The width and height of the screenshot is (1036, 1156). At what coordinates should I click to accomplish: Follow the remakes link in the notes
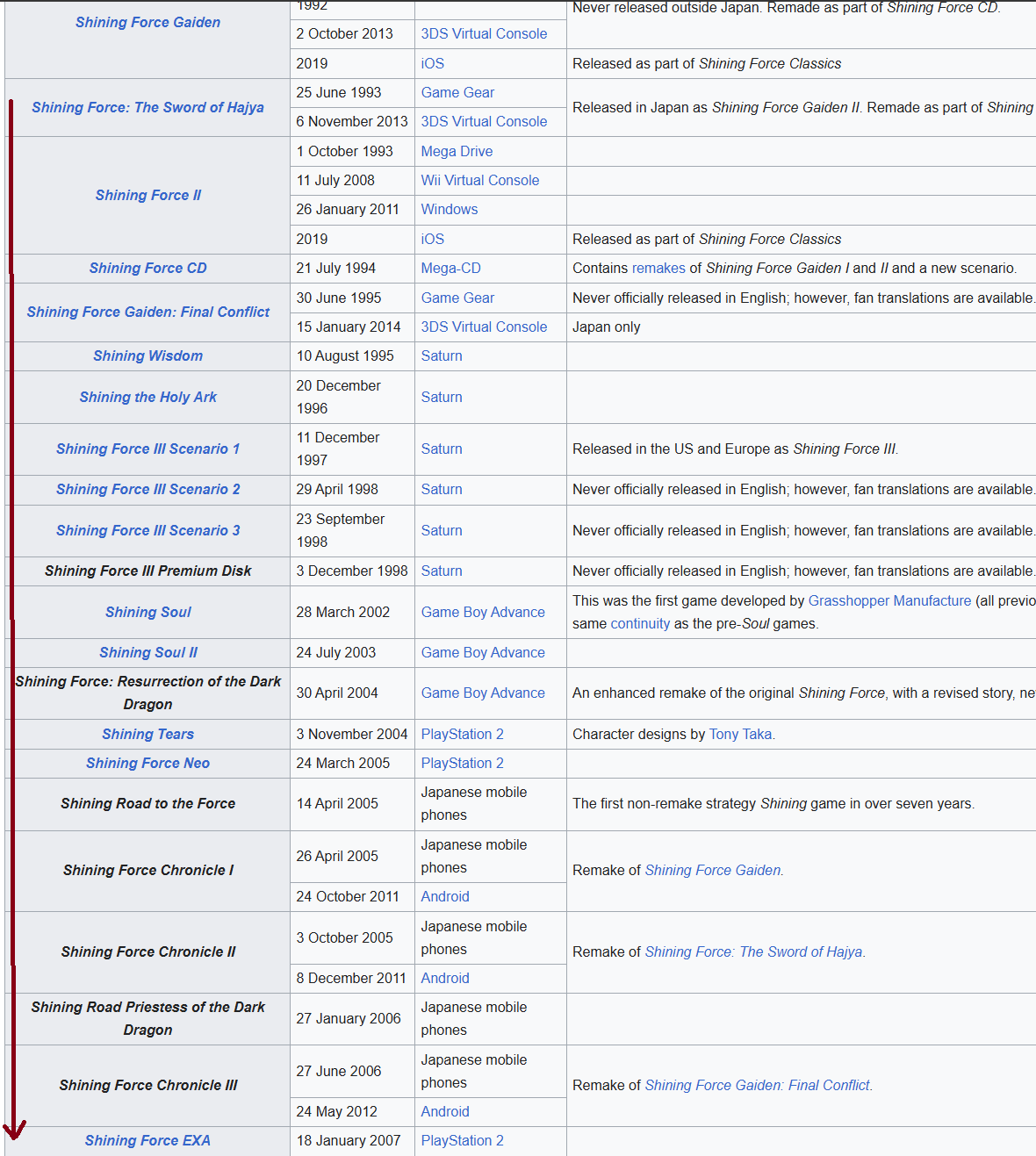[658, 269]
